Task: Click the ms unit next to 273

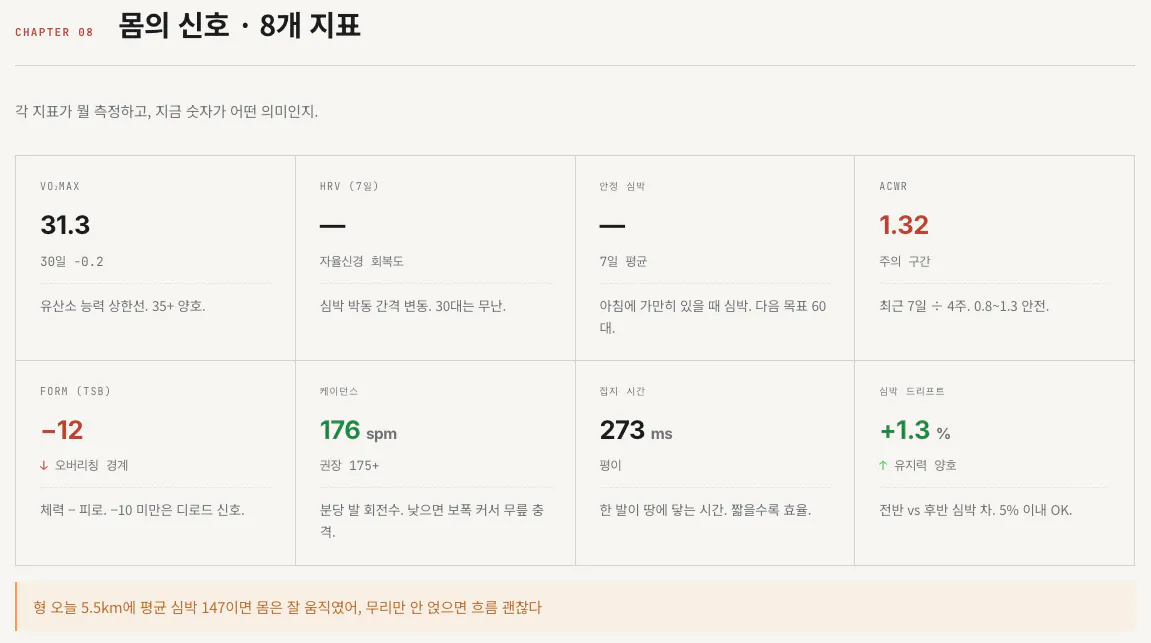Action: point(661,434)
